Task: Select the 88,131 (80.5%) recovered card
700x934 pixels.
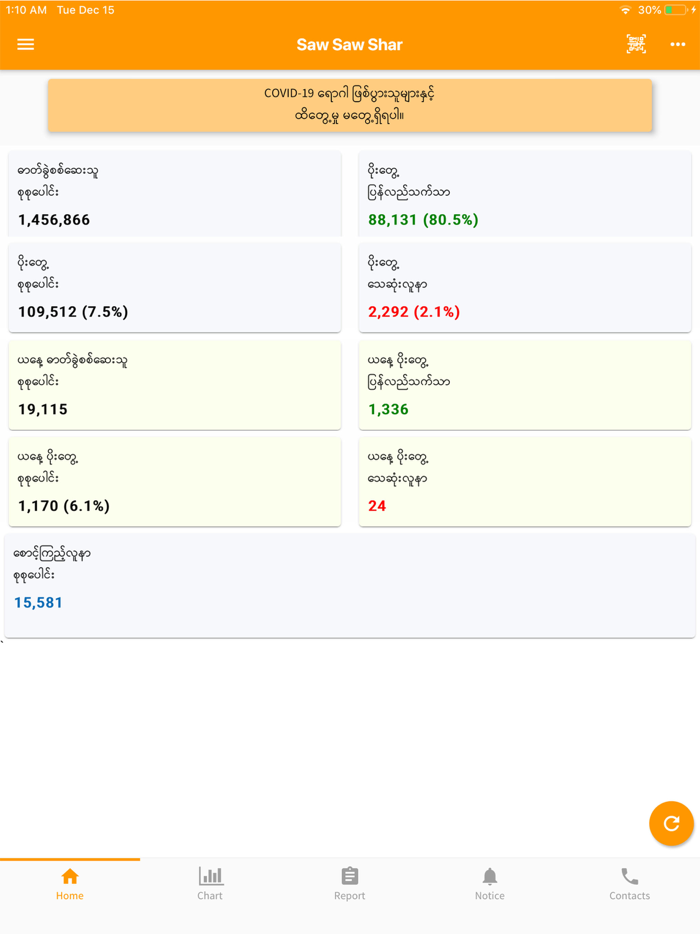Action: coord(525,195)
